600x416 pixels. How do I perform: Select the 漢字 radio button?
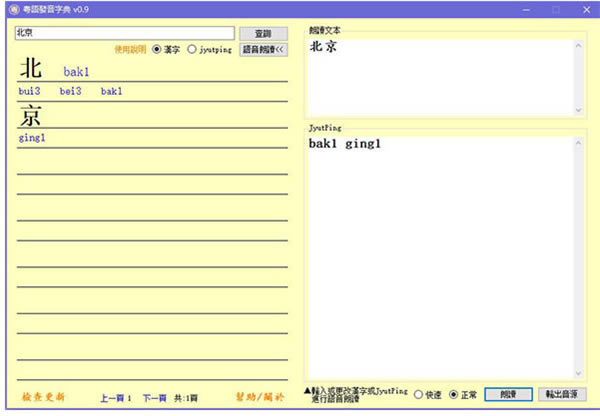click(x=156, y=49)
